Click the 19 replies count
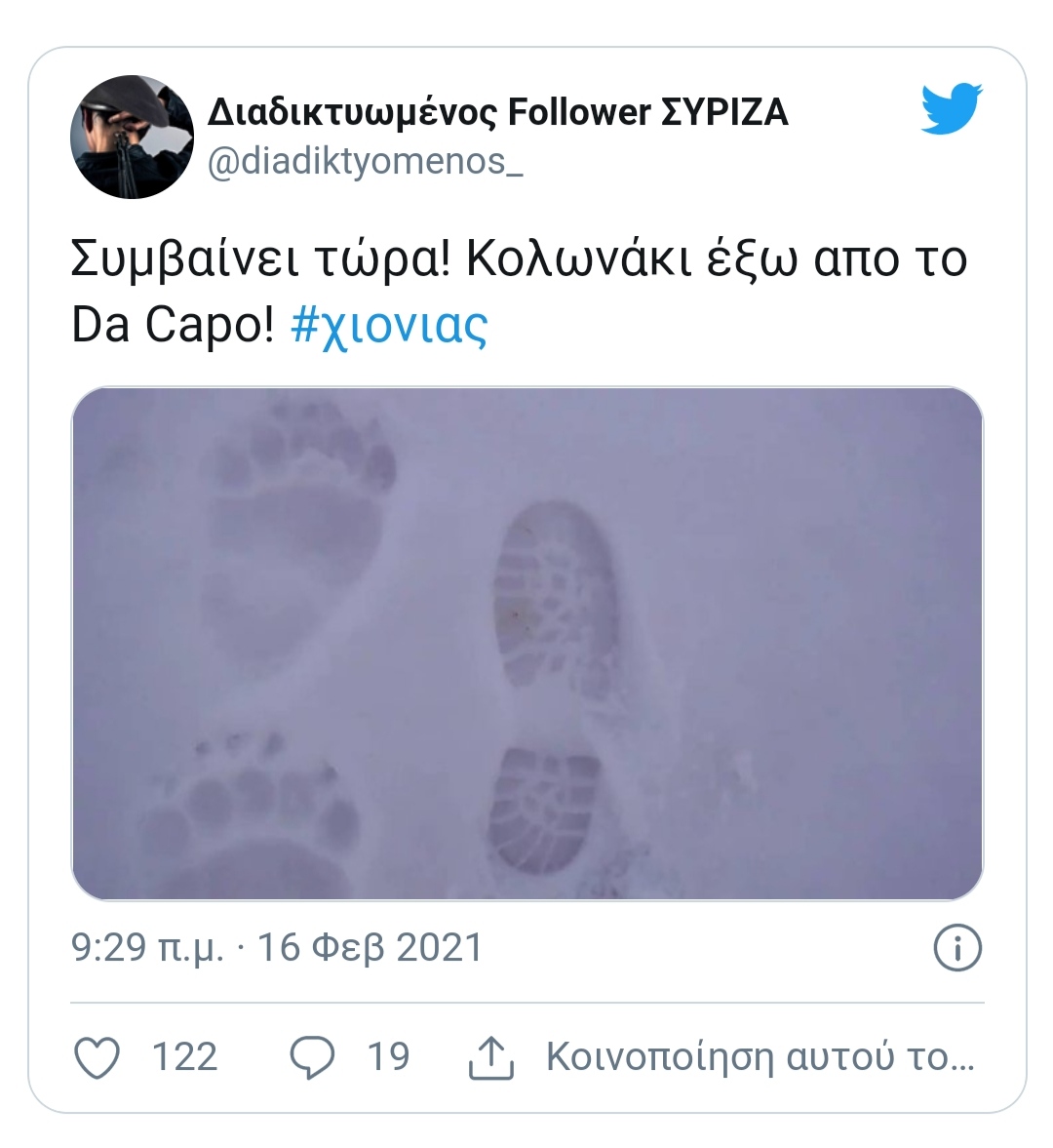Screen dimensions: 1053x1148 (x=388, y=1057)
